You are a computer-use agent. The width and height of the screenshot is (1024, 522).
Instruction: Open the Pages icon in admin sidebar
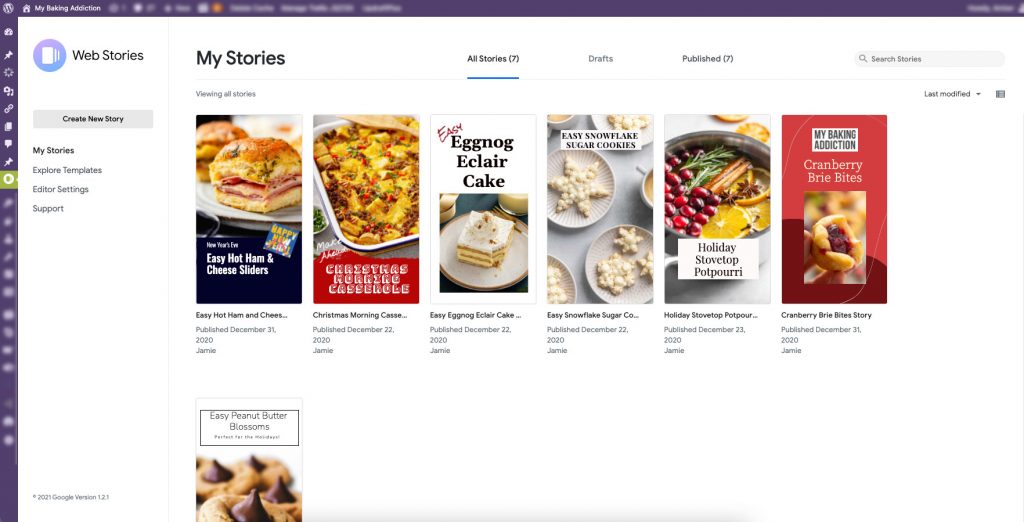pos(9,126)
